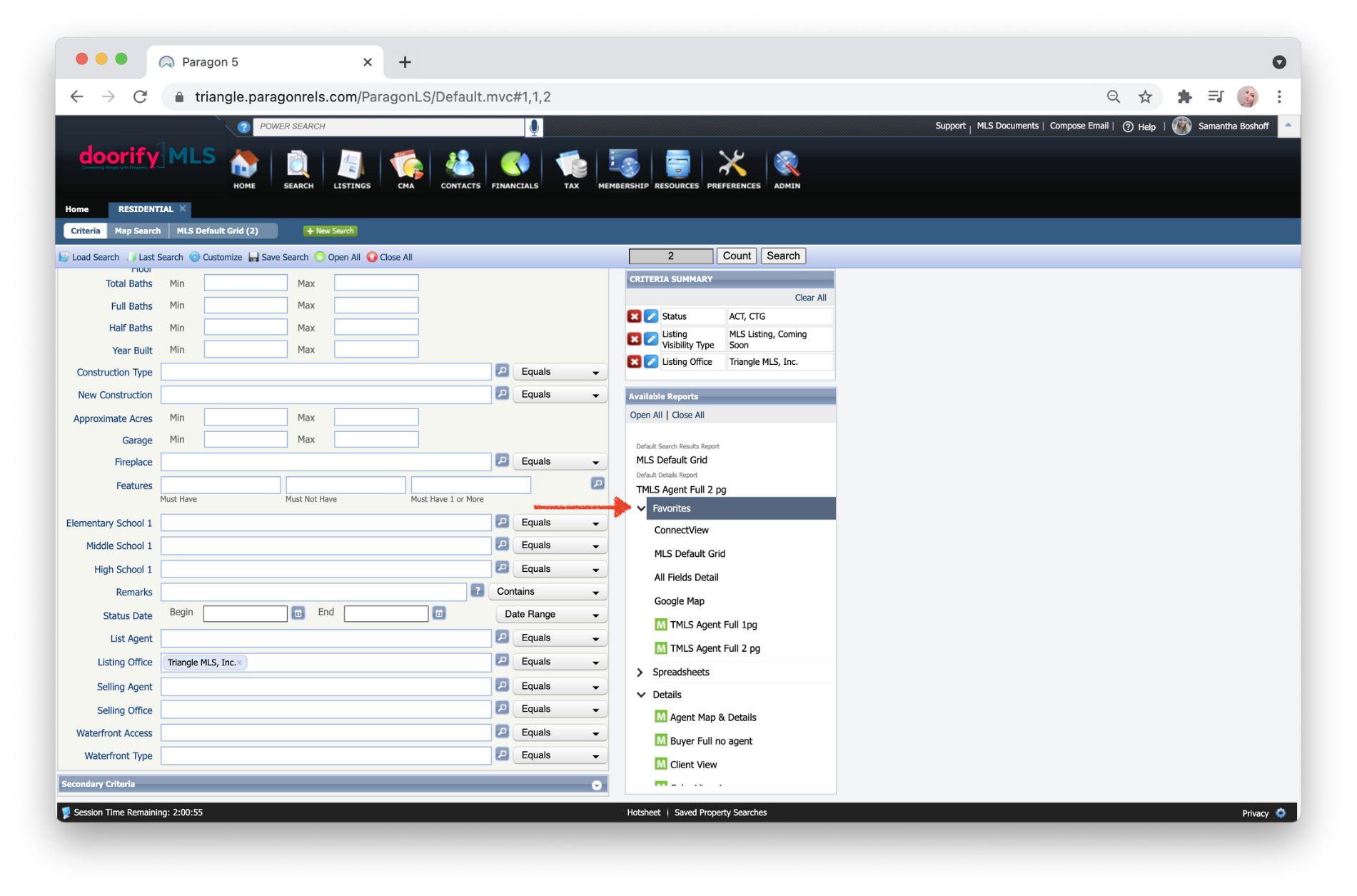1357x896 pixels.
Task: Close the RESIDENTIAL tab
Action: [x=183, y=208]
